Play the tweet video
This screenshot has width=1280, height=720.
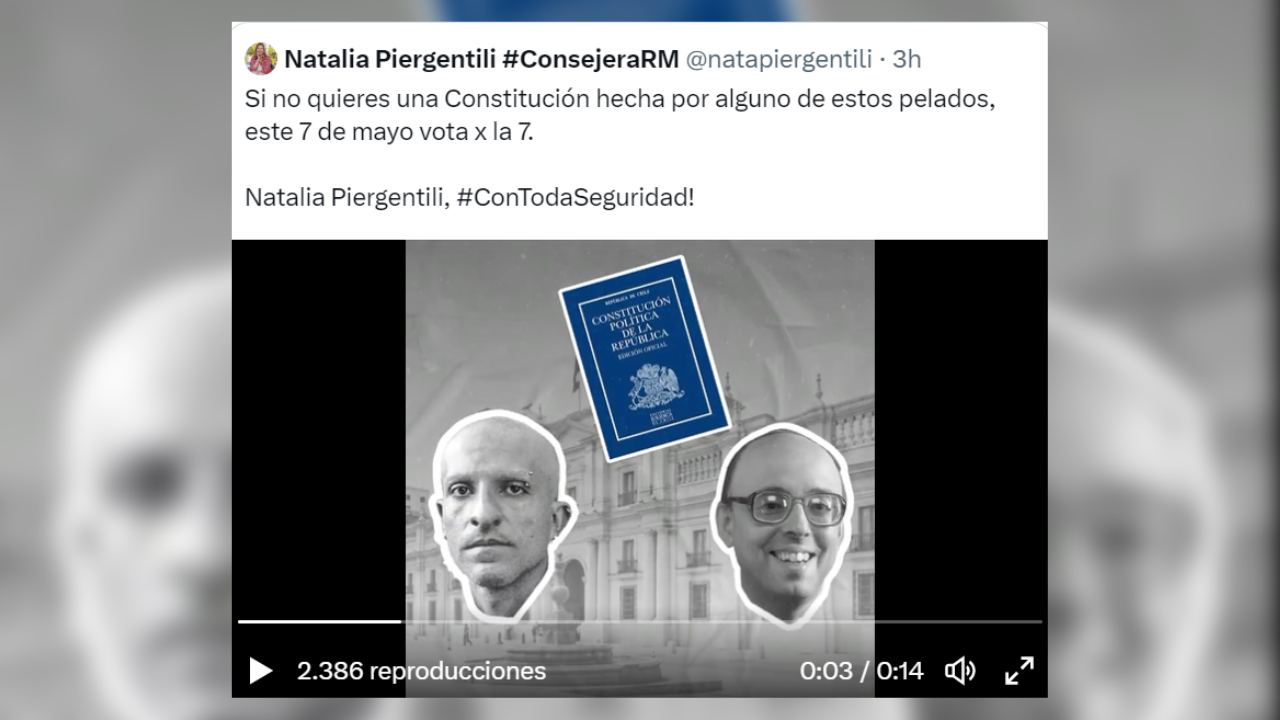(260, 670)
